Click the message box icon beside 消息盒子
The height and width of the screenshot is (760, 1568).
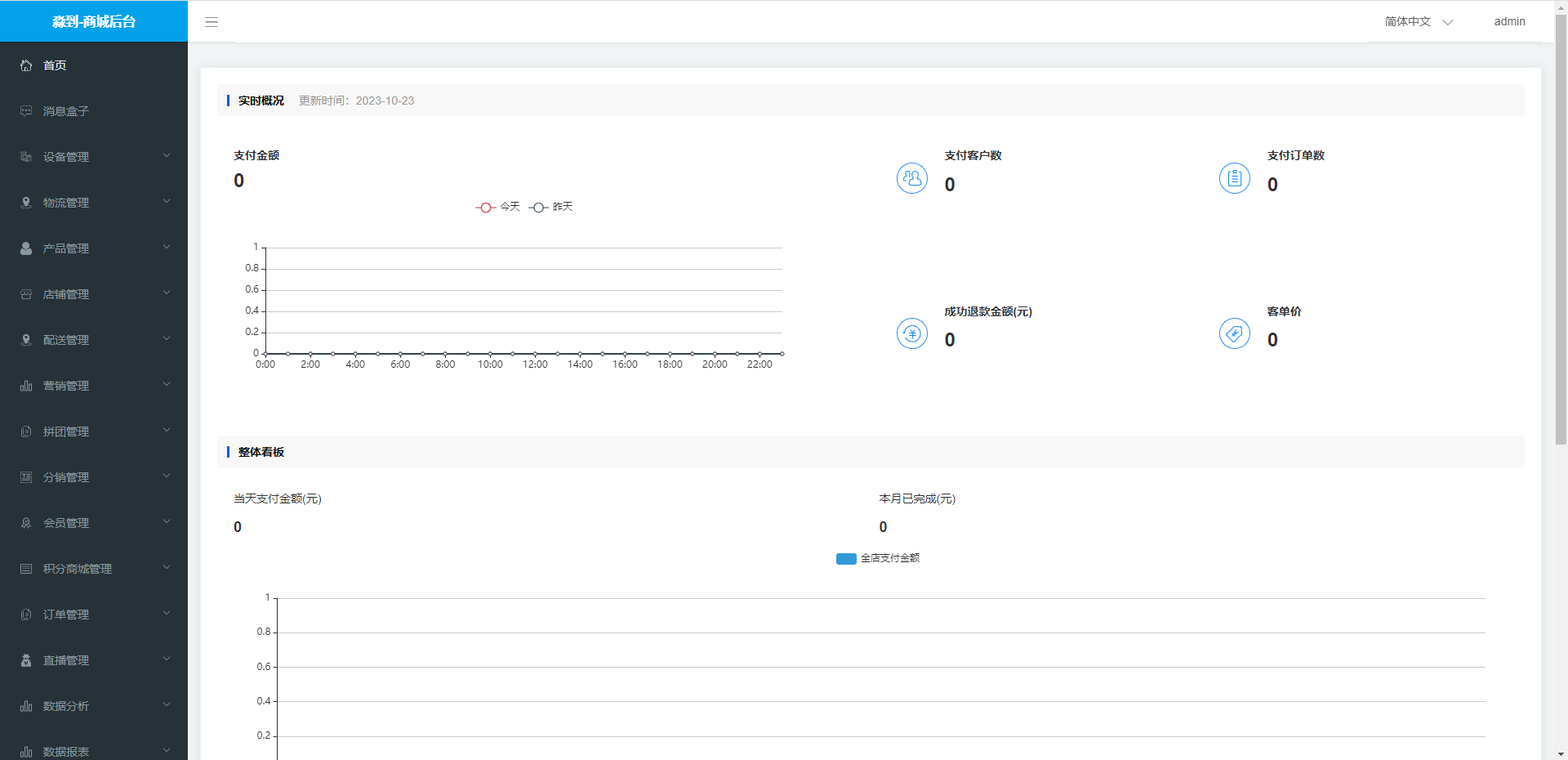(x=26, y=111)
